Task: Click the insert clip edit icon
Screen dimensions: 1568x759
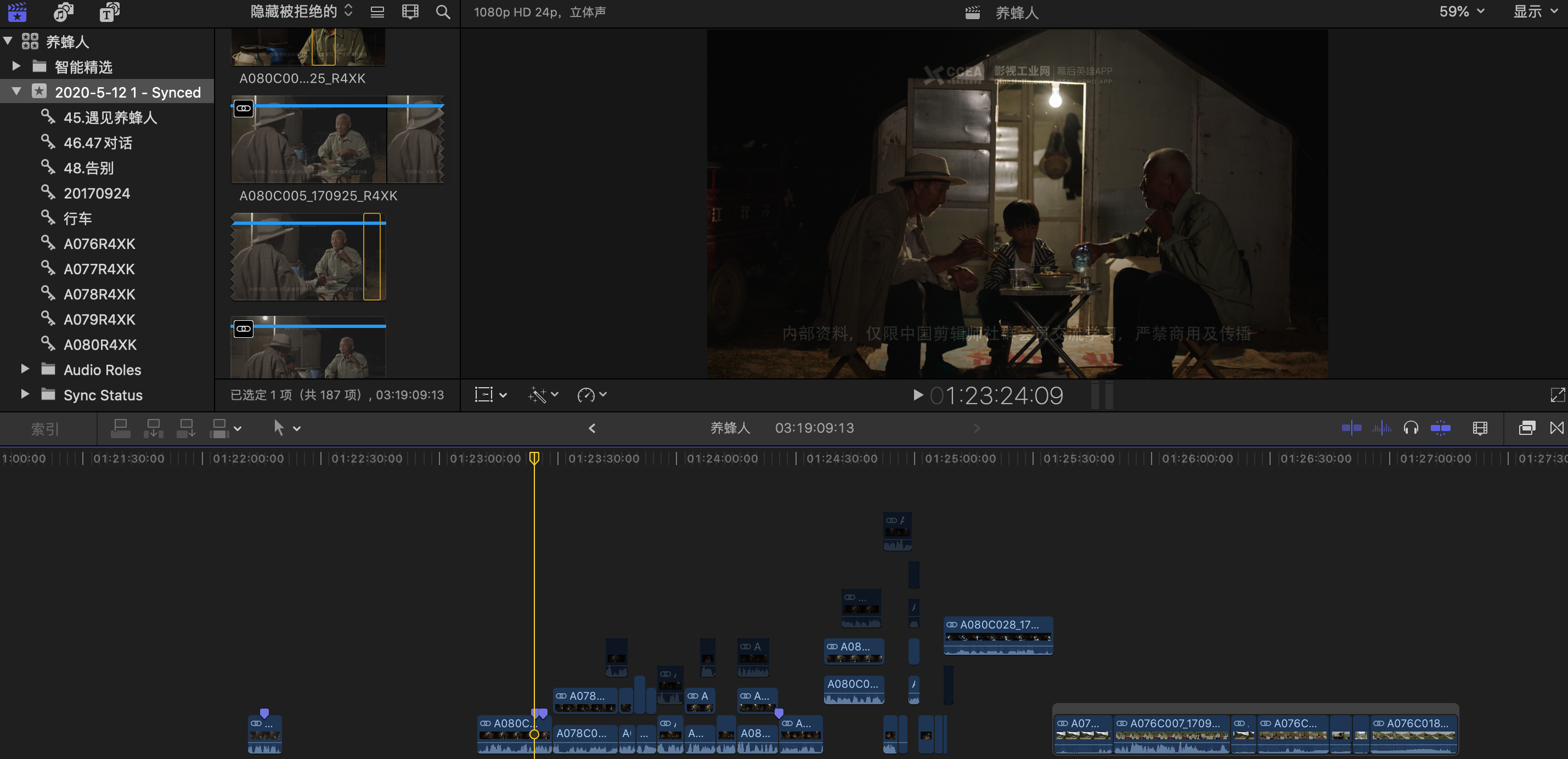Action: click(153, 428)
